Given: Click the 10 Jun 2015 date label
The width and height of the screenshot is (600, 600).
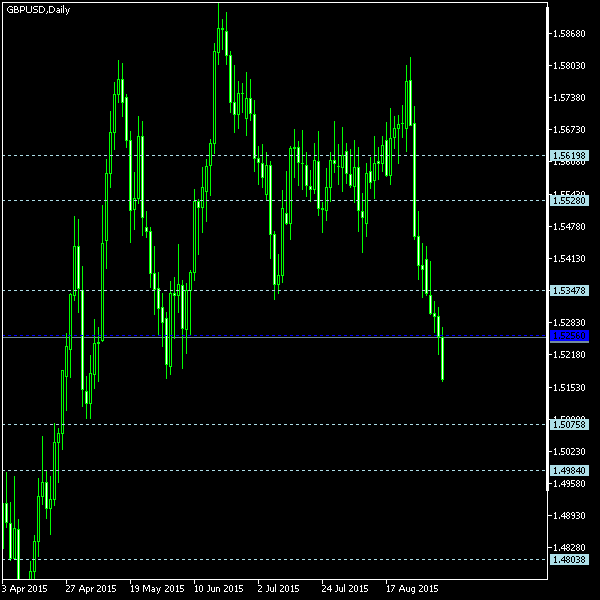Looking at the screenshot, I should click(x=218, y=589).
